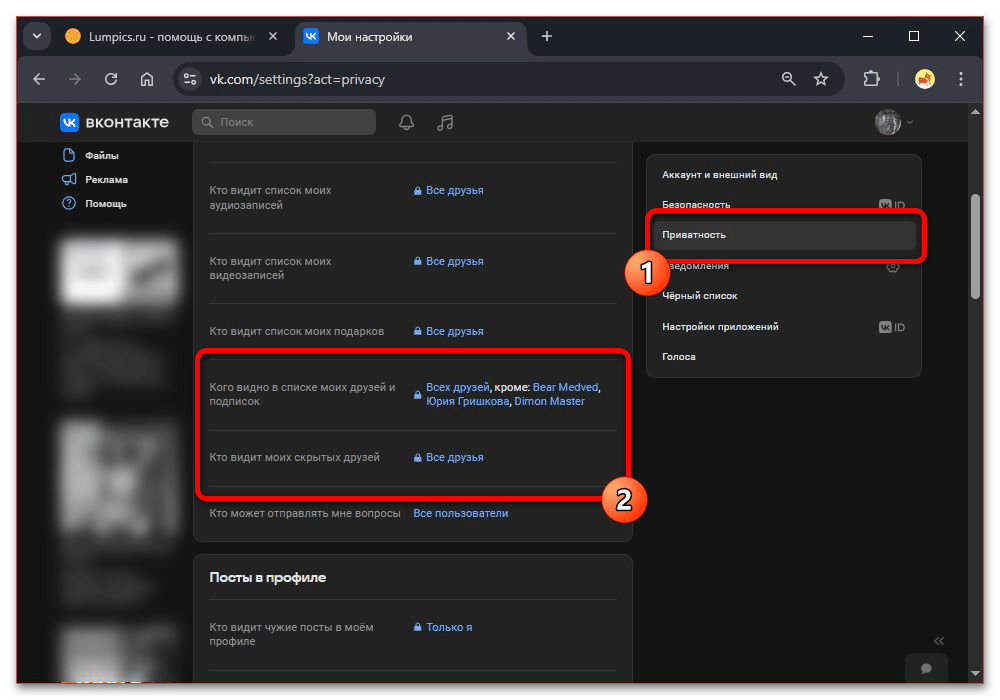Click the Dimon Master name link
The image size is (1000, 700).
[549, 401]
